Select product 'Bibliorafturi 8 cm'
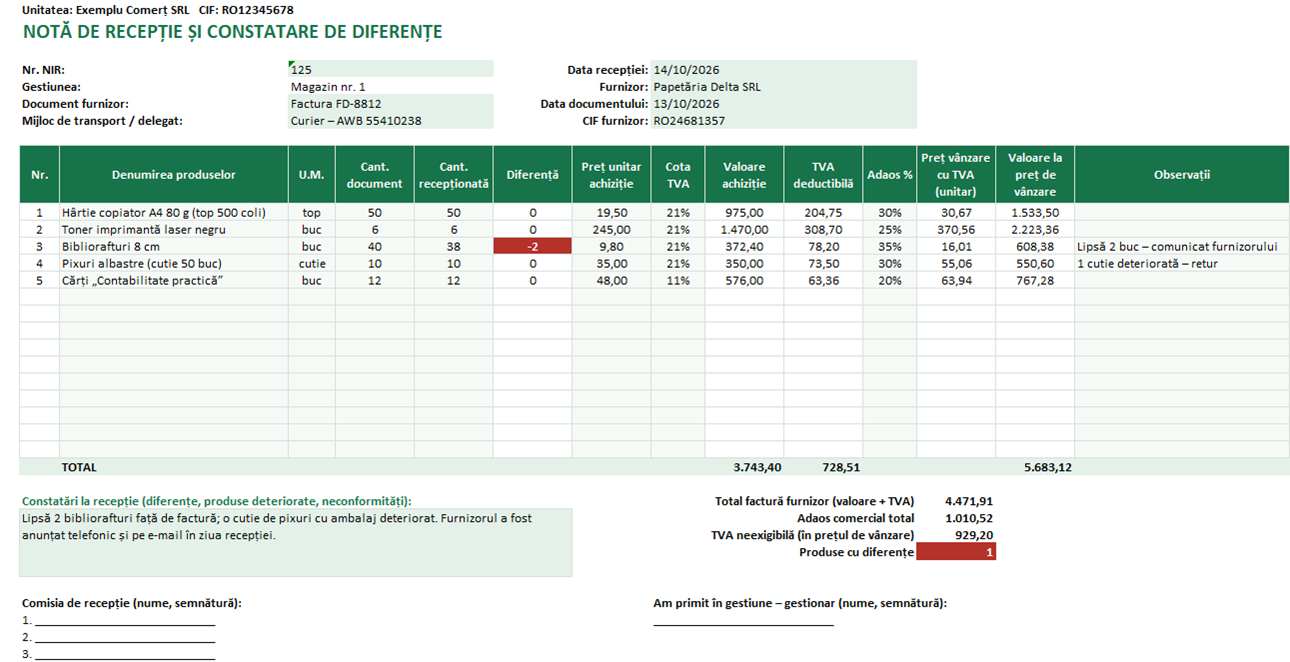This screenshot has width=1290, height=662. tap(174, 246)
